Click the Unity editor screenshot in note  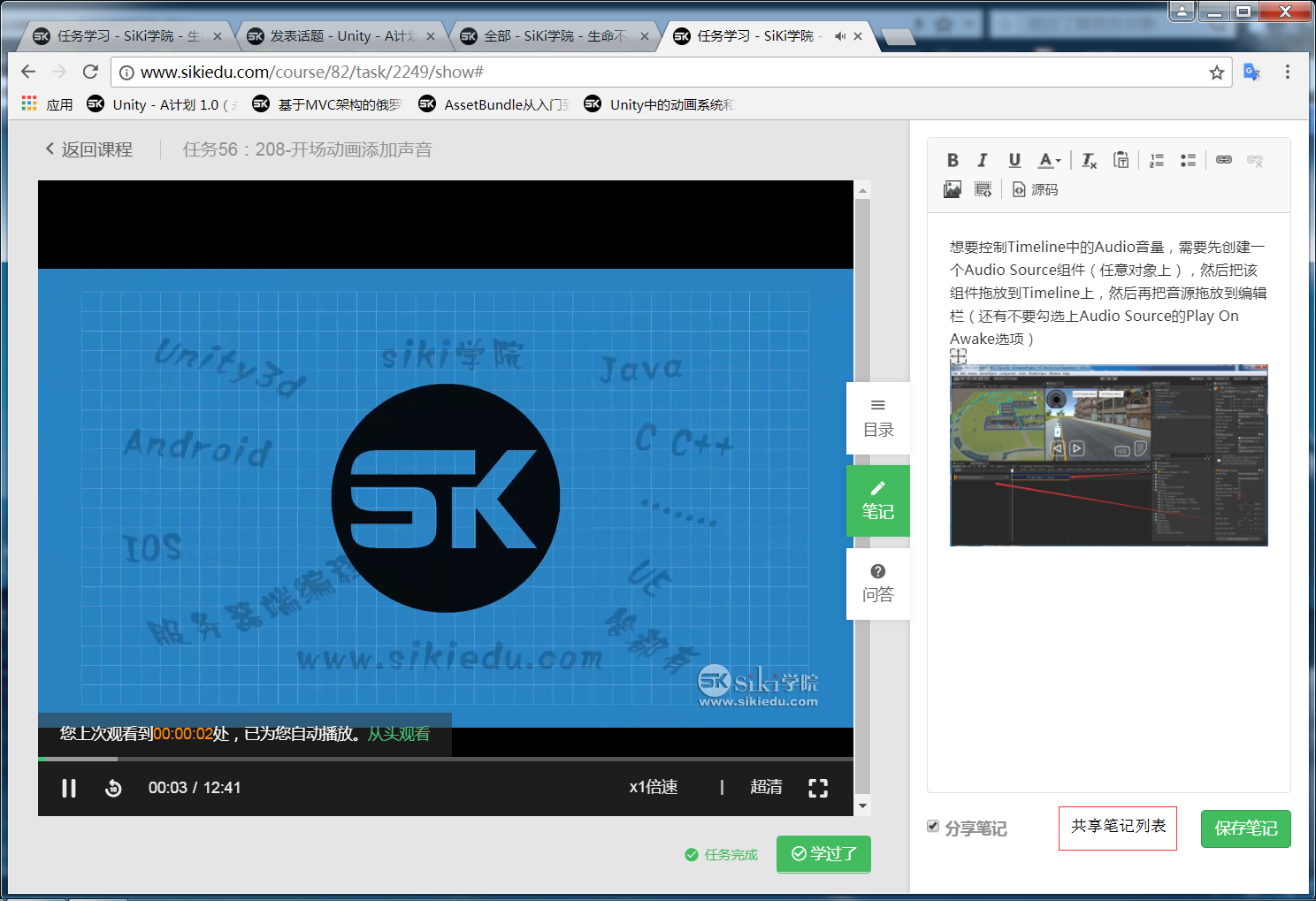tap(1109, 454)
